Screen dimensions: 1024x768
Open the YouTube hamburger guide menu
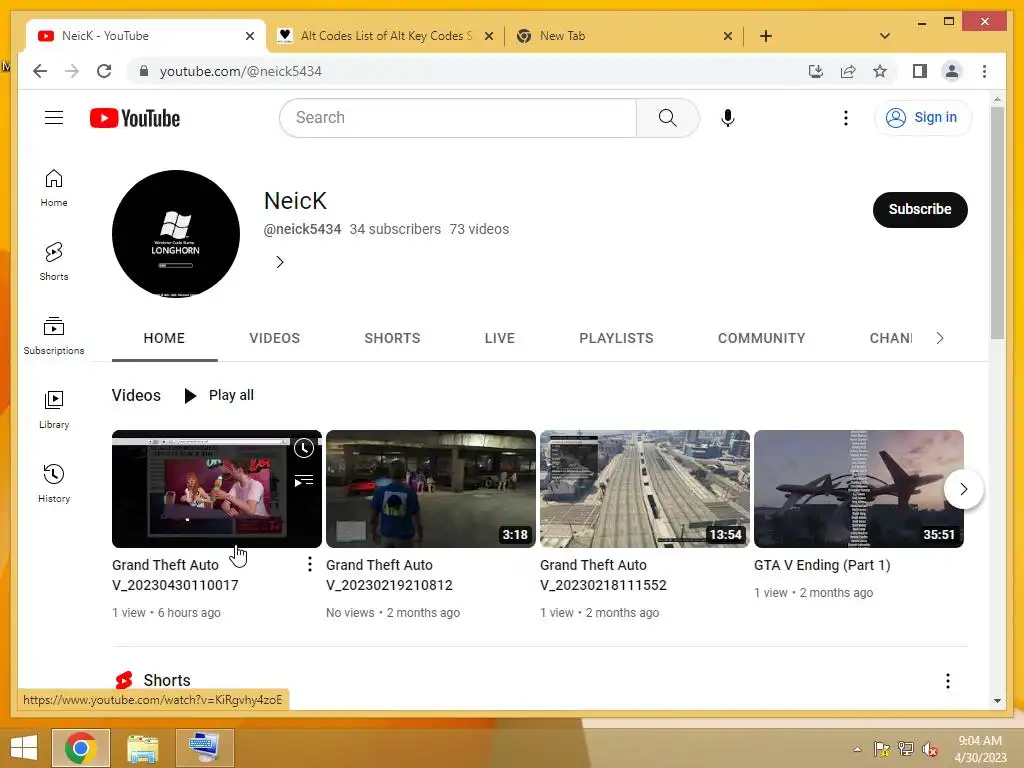pos(54,118)
